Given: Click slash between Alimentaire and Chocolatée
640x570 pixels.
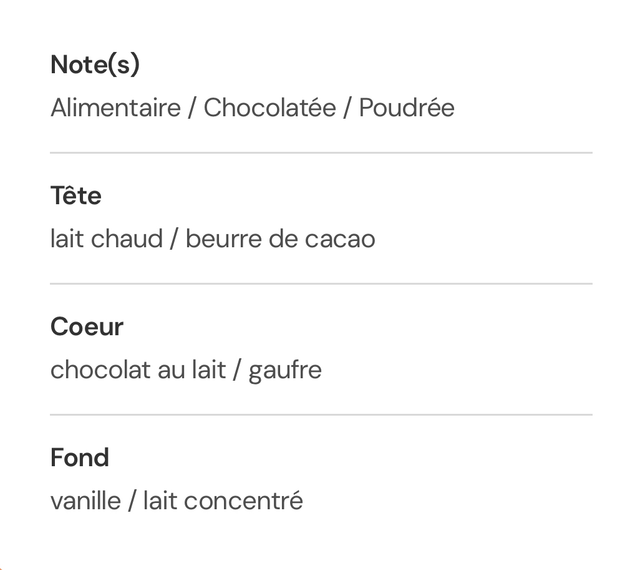Looking at the screenshot, I should point(192,108).
